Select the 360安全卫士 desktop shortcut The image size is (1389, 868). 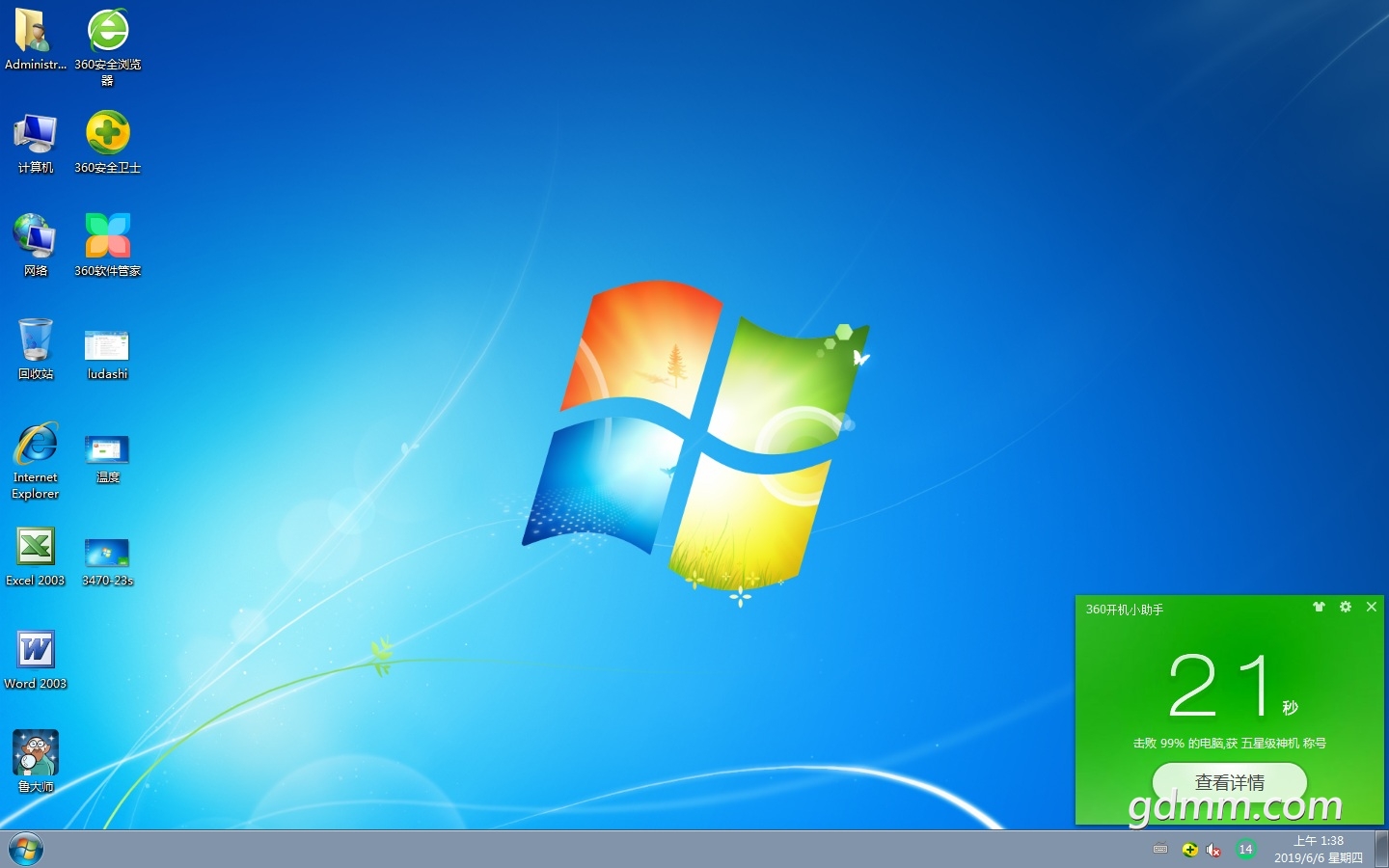click(108, 134)
